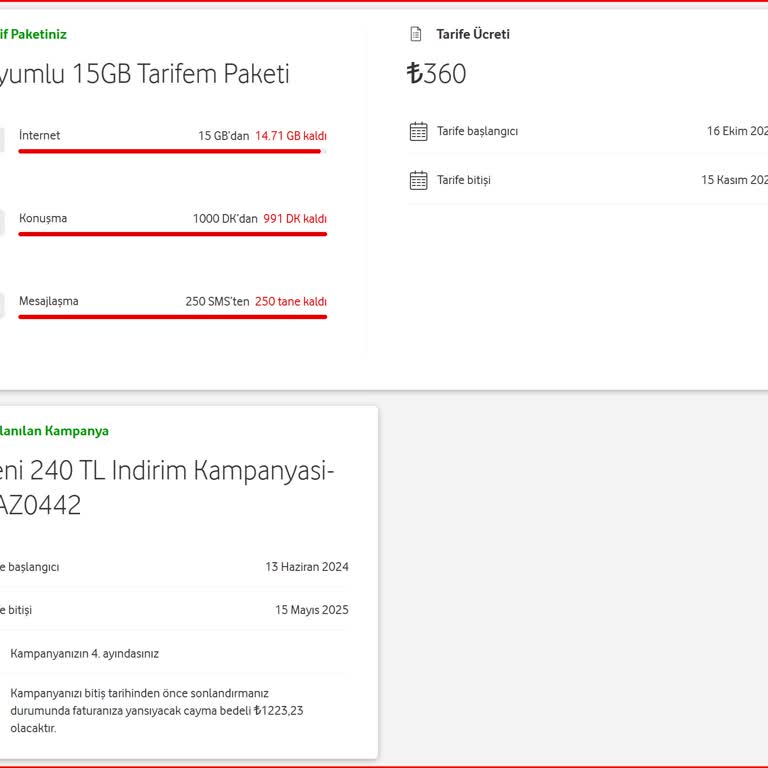
Task: Click the '1000 DK'dan' quota text
Action: (225, 218)
